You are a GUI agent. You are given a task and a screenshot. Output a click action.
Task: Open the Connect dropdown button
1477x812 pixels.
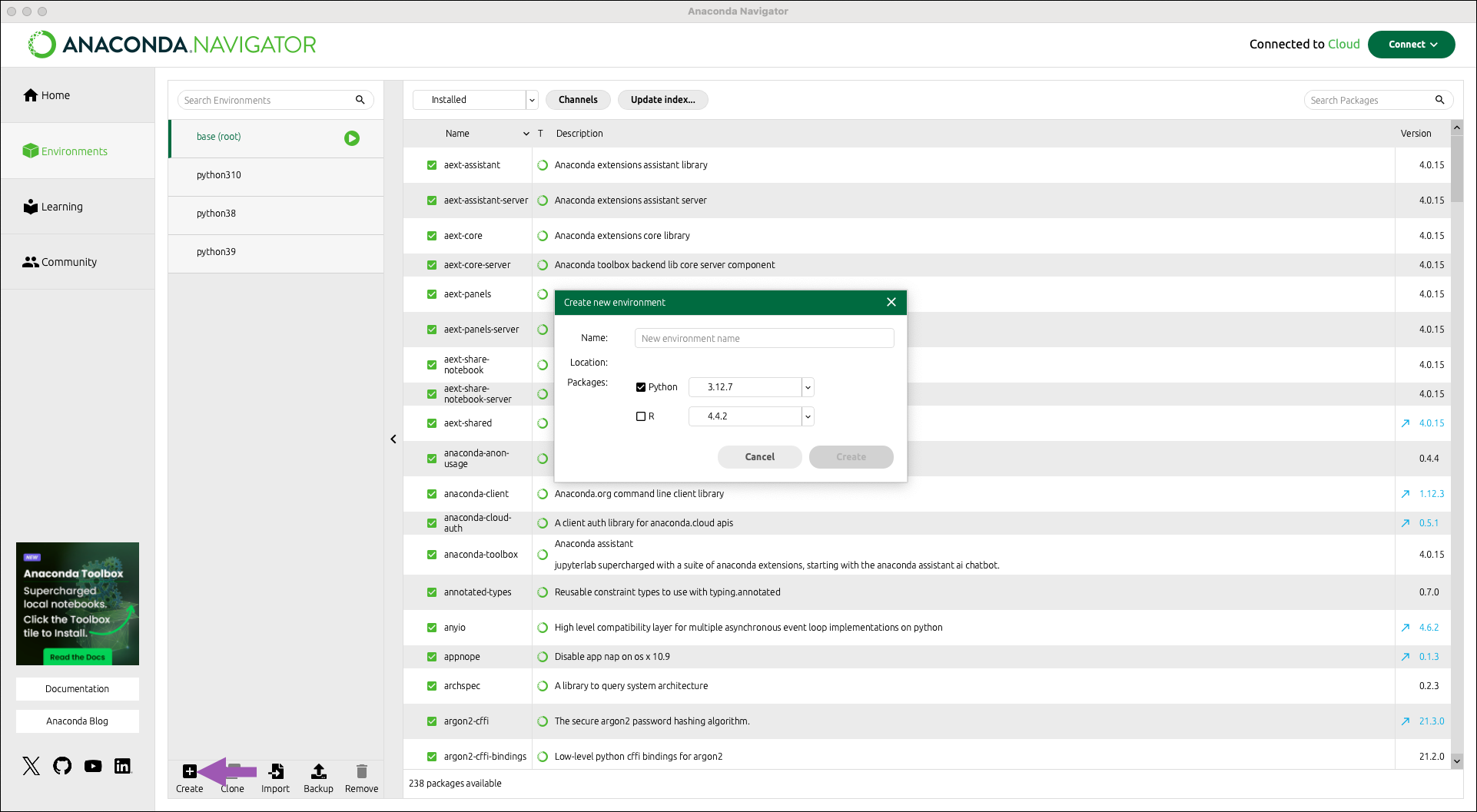coord(1412,45)
